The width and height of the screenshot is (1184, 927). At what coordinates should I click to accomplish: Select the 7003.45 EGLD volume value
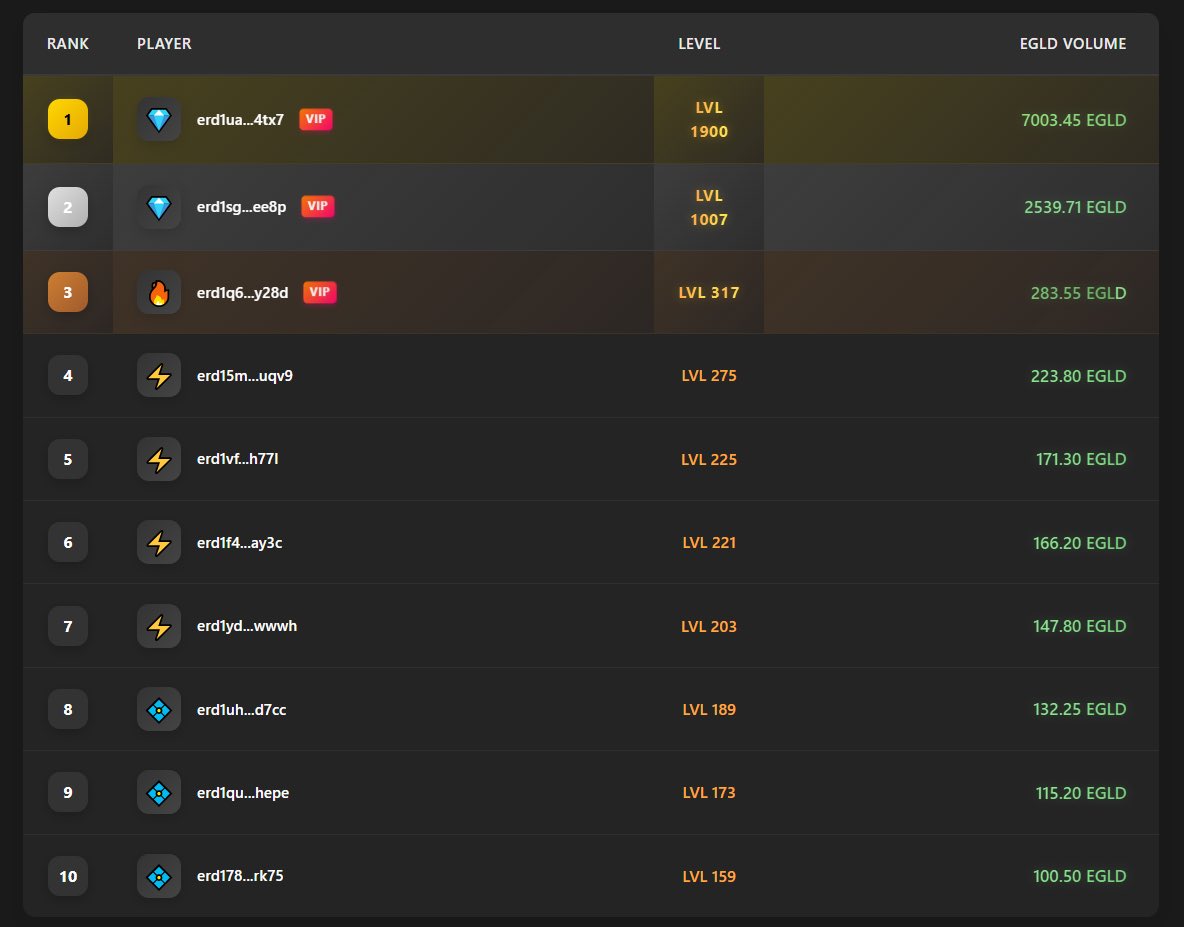click(1073, 120)
